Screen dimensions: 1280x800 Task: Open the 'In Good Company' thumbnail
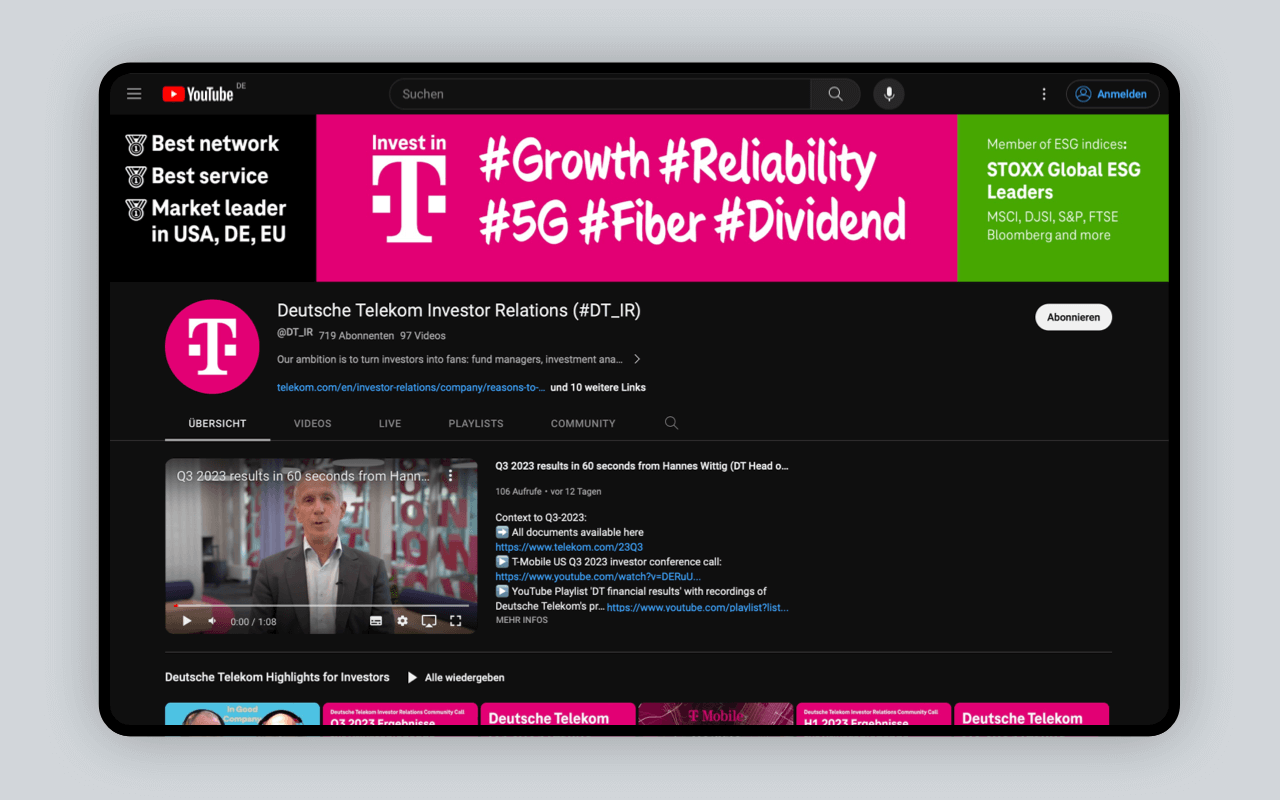point(242,714)
